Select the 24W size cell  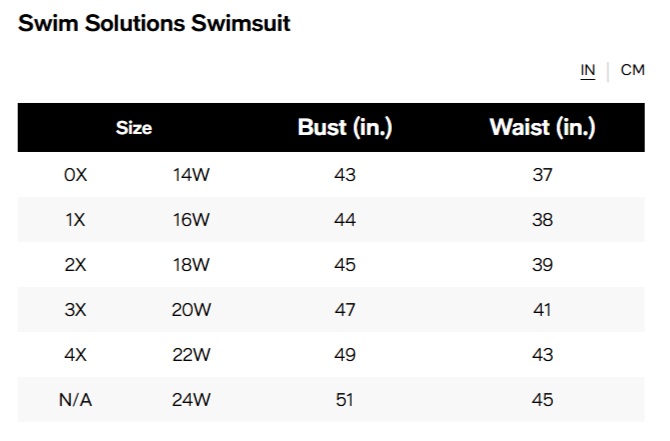(191, 400)
